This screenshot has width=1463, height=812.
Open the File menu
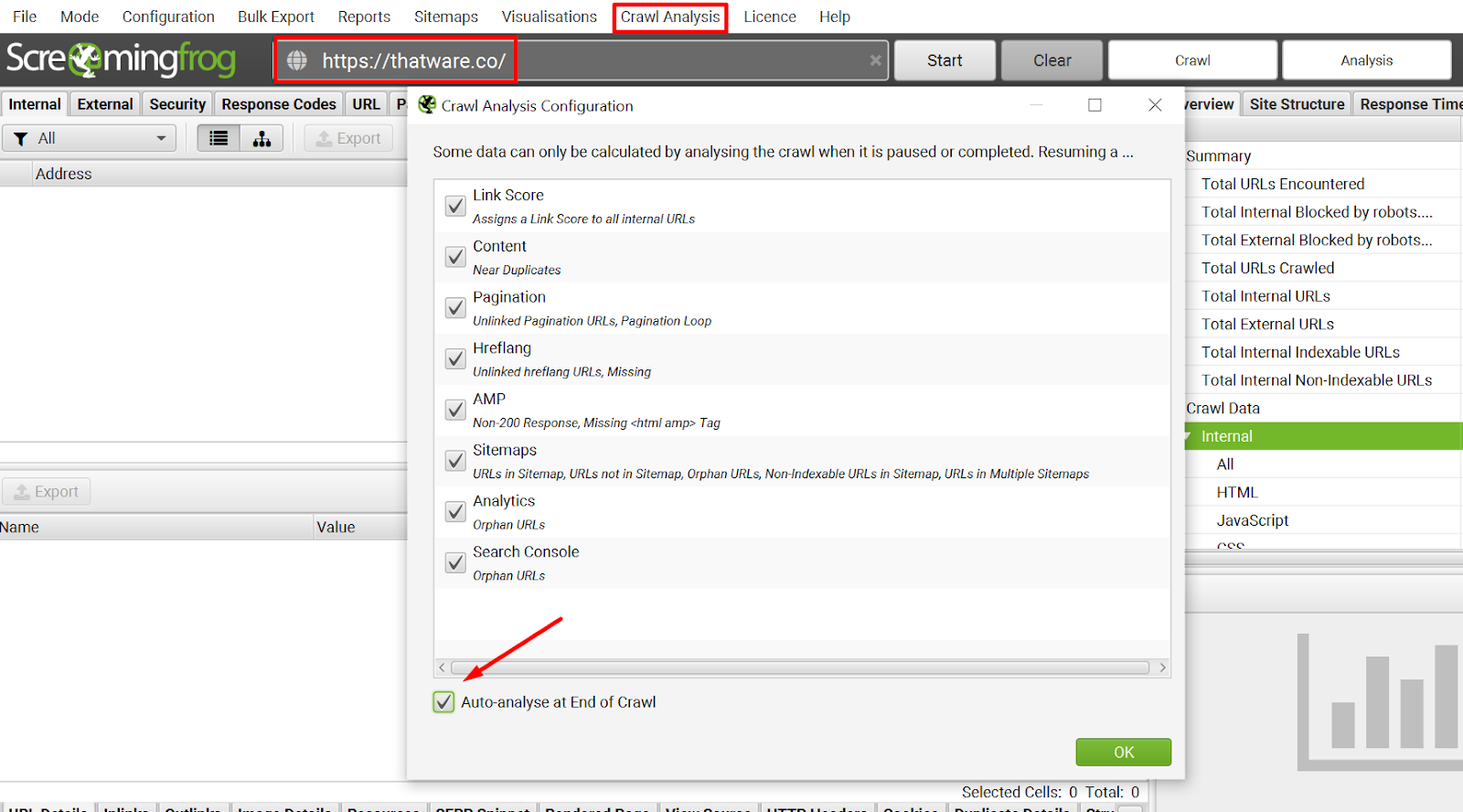click(x=25, y=16)
